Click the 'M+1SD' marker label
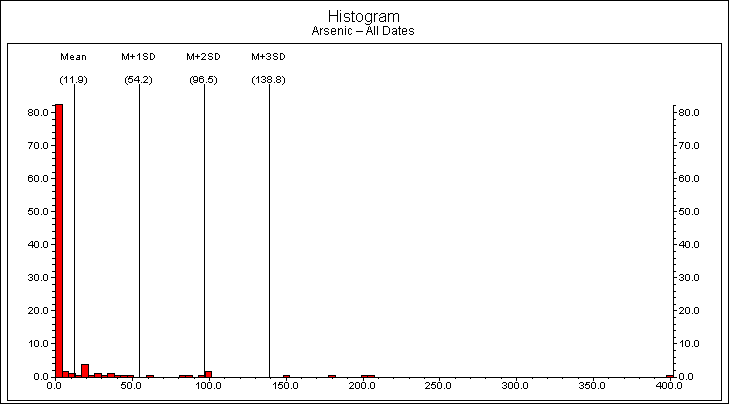729x404 pixels. pyautogui.click(x=138, y=57)
